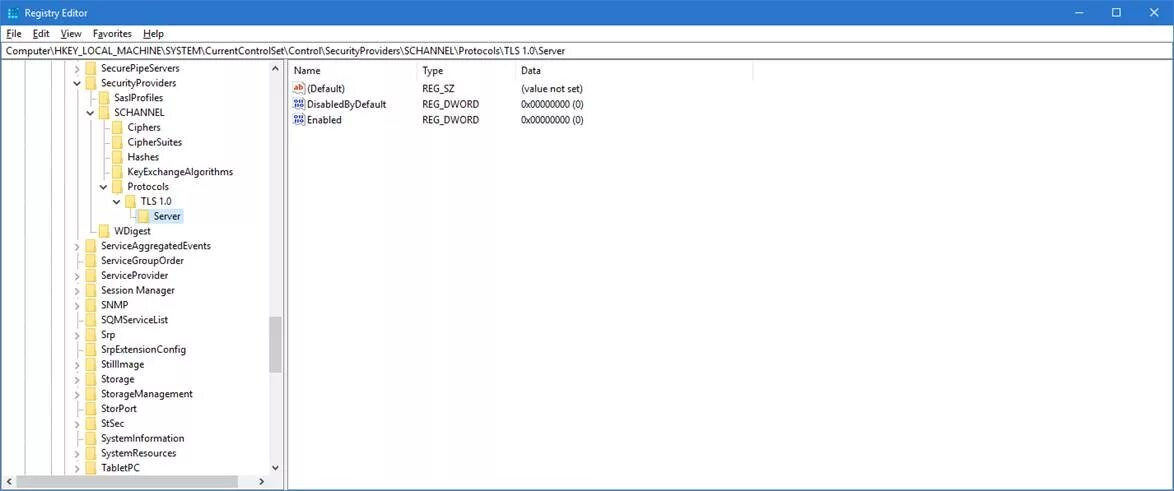This screenshot has height=491, width=1174.
Task: Select the SystemResources tree item
Action: (139, 454)
